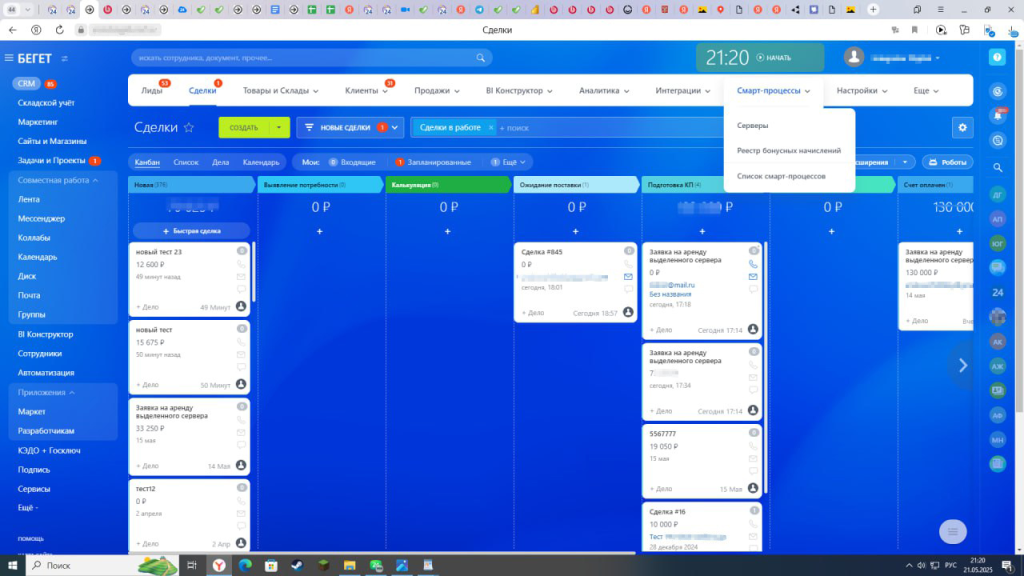The height and width of the screenshot is (576, 1024).
Task: Start the workday with НАЧАТЬ timer
Action: coord(773,58)
